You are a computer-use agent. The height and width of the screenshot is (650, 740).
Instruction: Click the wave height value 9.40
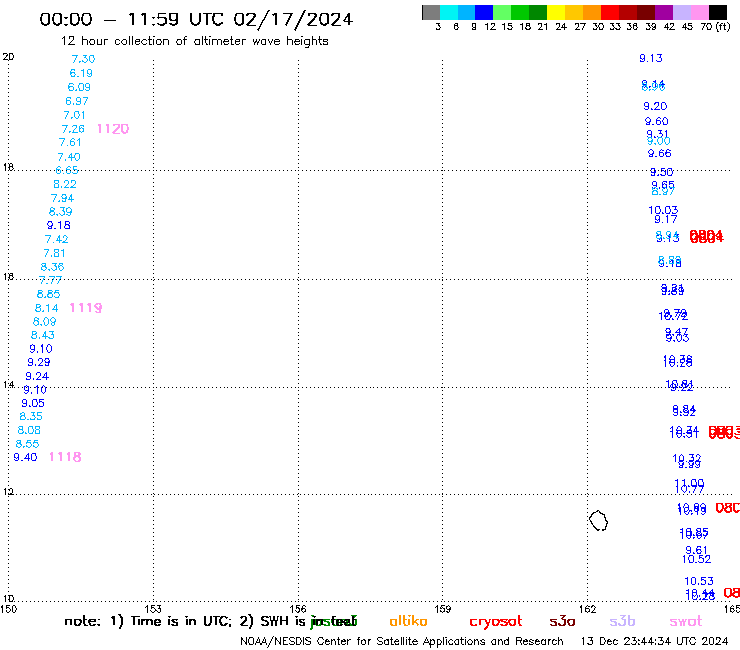(x=25, y=457)
